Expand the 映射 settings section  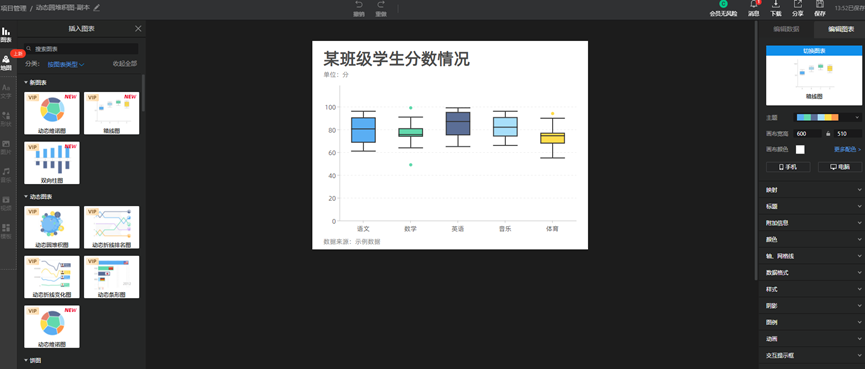[x=812, y=190]
